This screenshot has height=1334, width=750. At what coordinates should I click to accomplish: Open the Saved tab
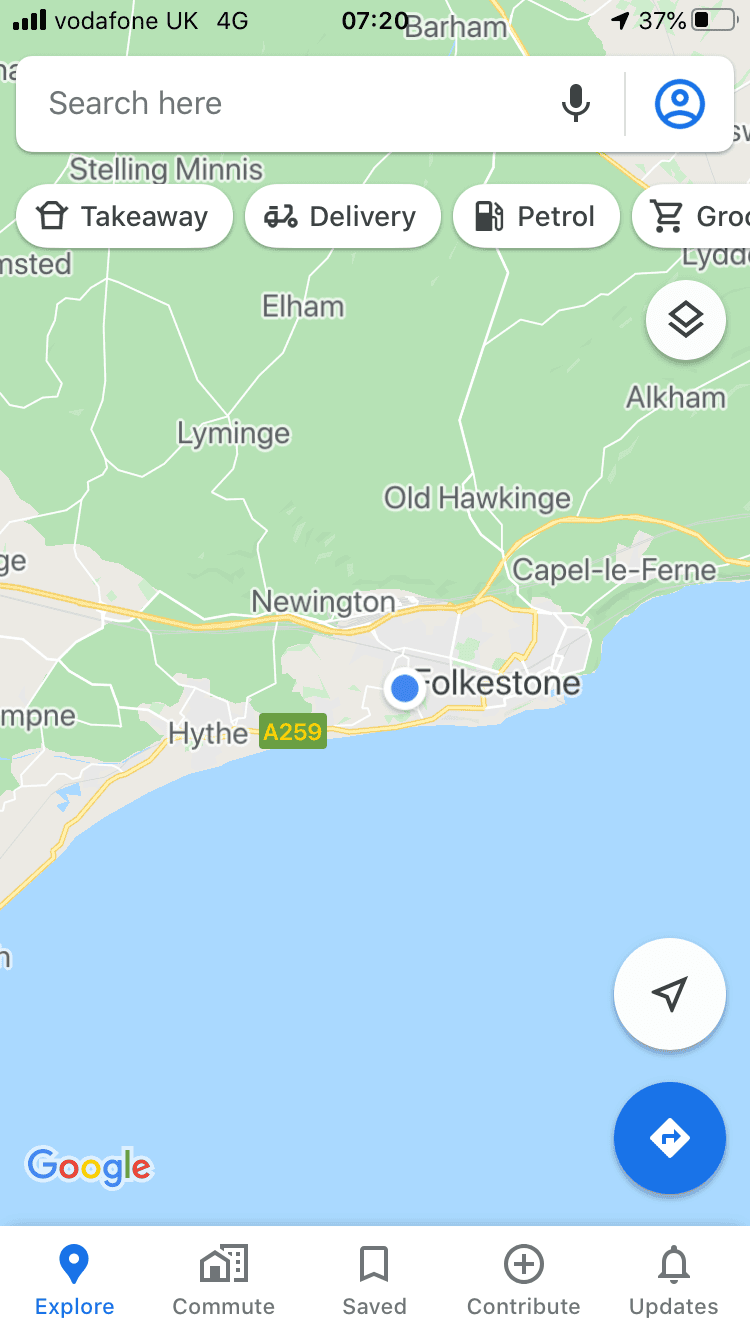374,1280
